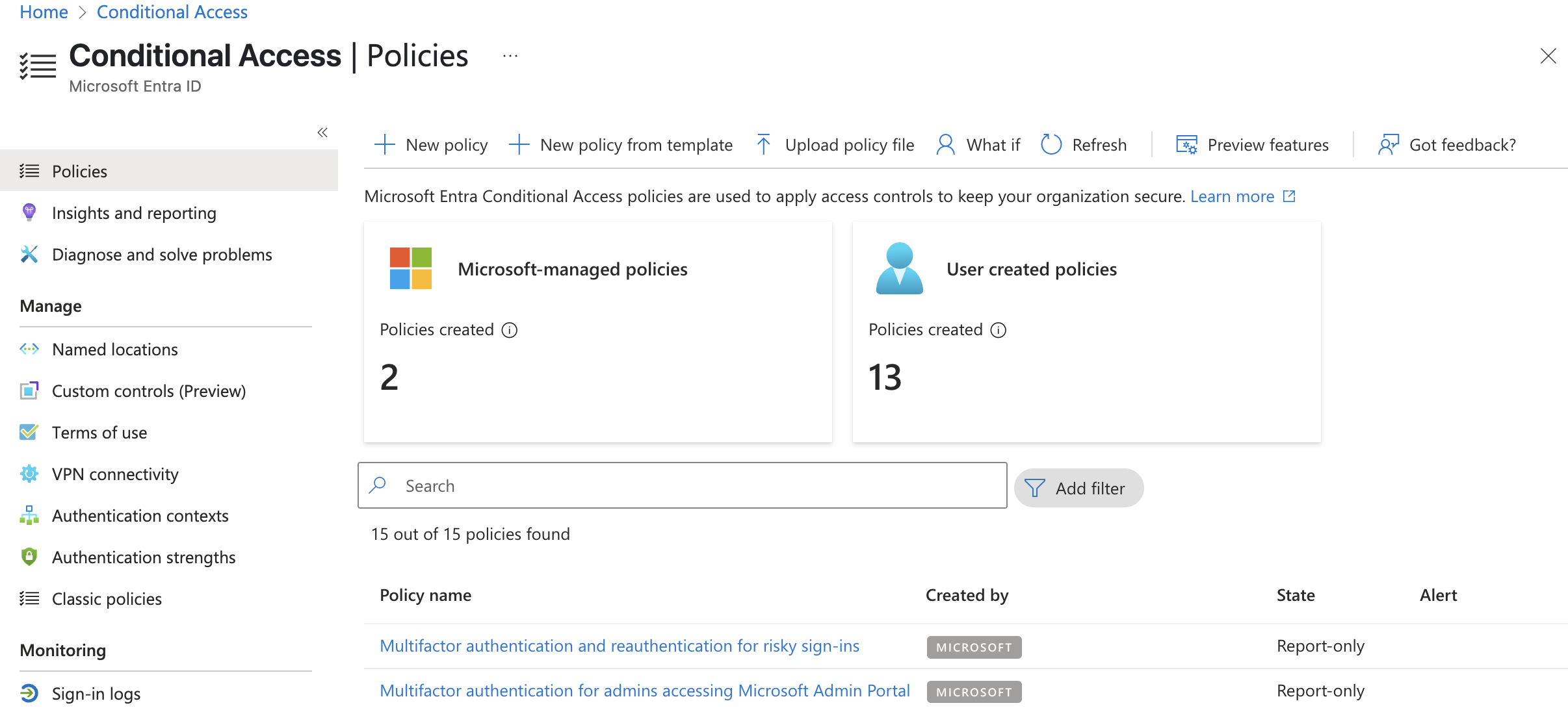The width and height of the screenshot is (1568, 712).
Task: Select Classic policies in sidebar
Action: (107, 599)
